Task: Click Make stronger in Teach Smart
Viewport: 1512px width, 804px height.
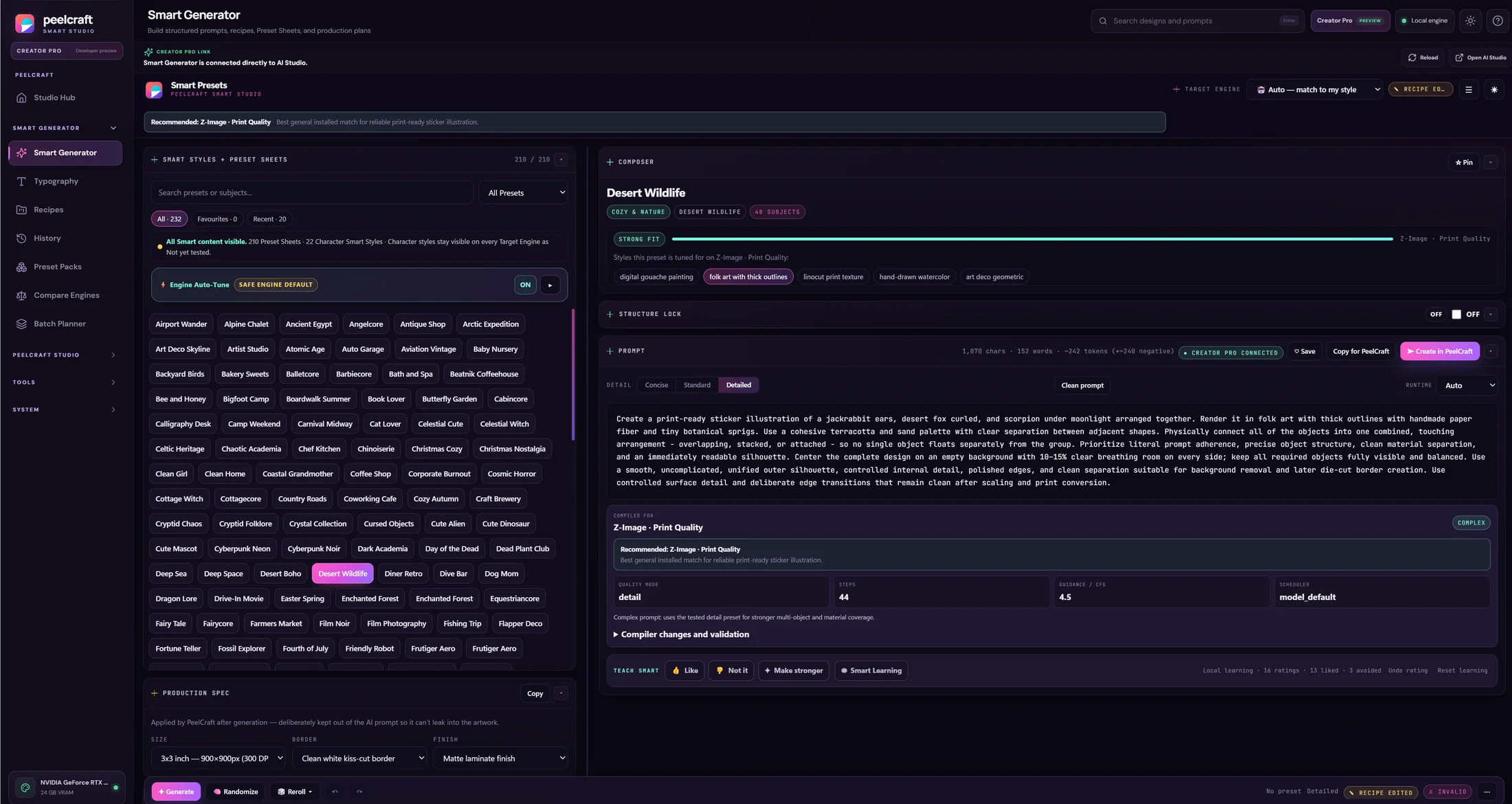Action: click(x=794, y=671)
